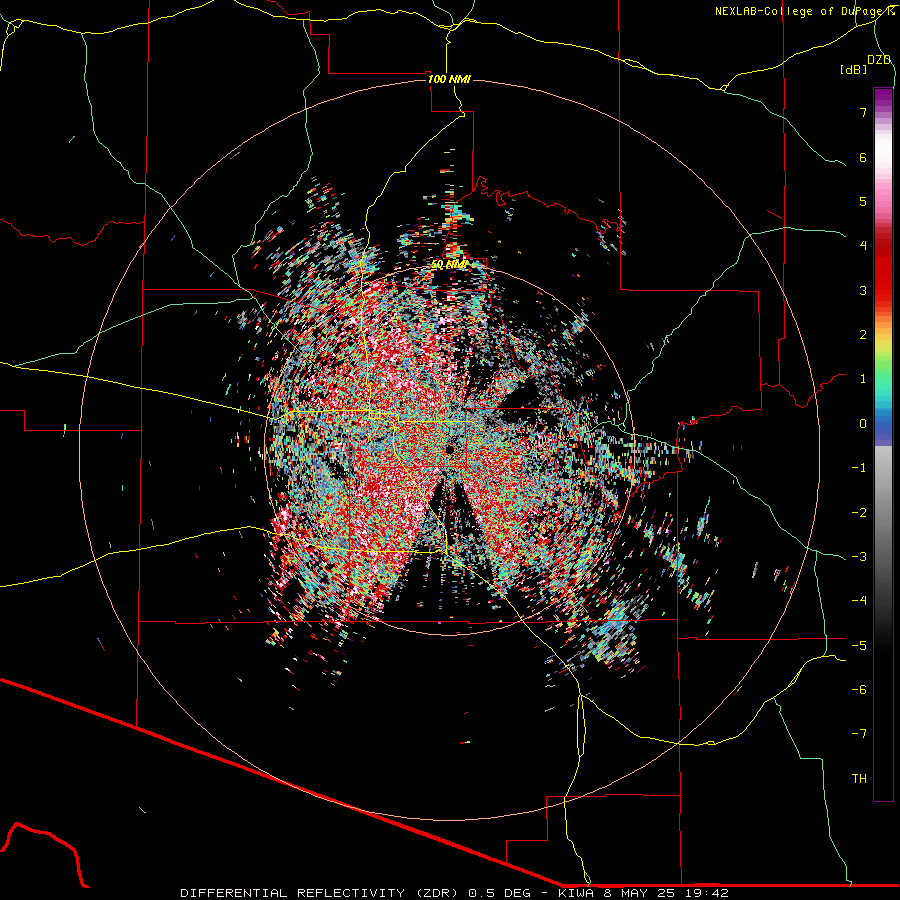Click the 5 value on color scale
Viewport: 900px width, 900px height.
(x=863, y=201)
